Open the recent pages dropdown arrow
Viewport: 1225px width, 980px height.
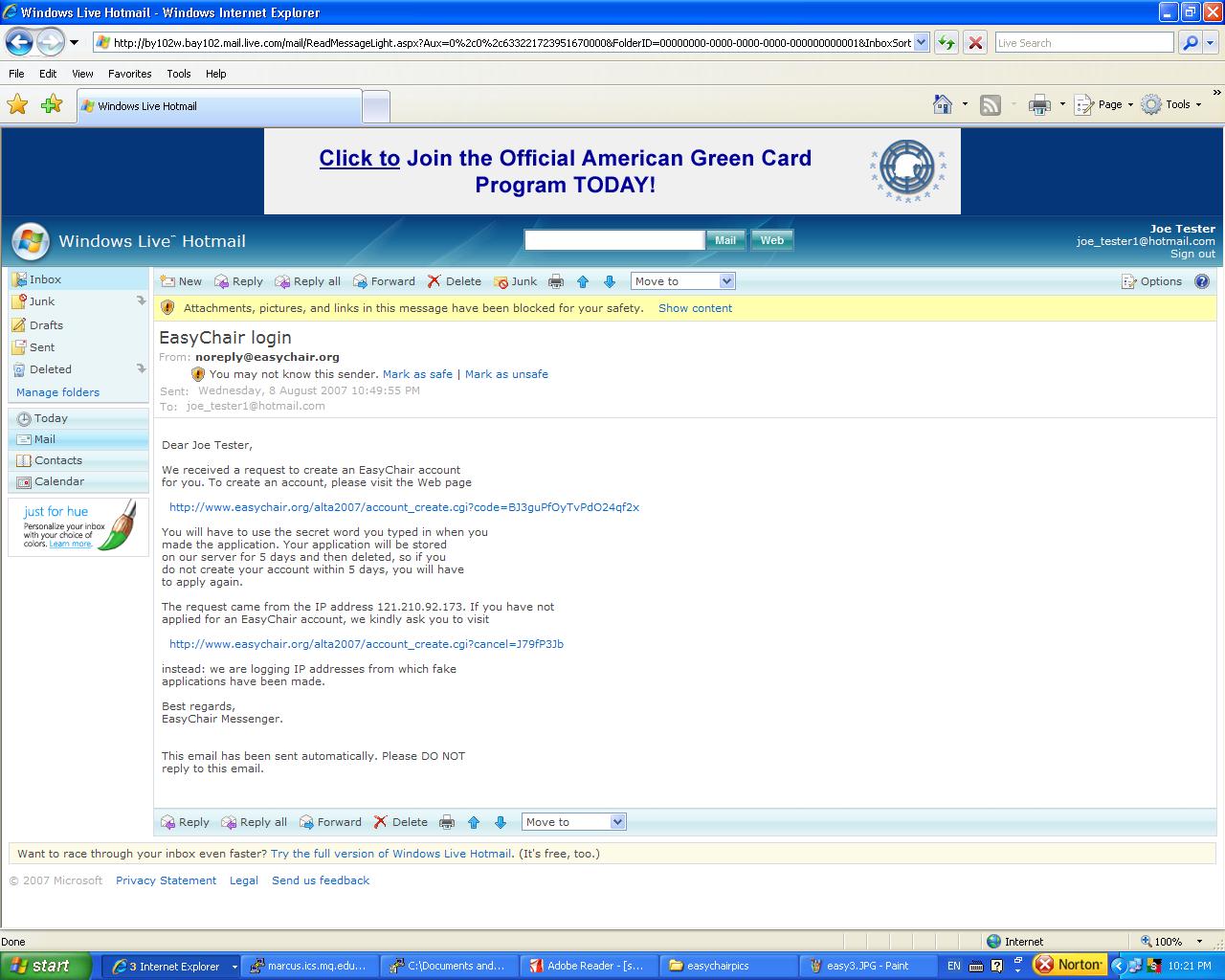(74, 42)
